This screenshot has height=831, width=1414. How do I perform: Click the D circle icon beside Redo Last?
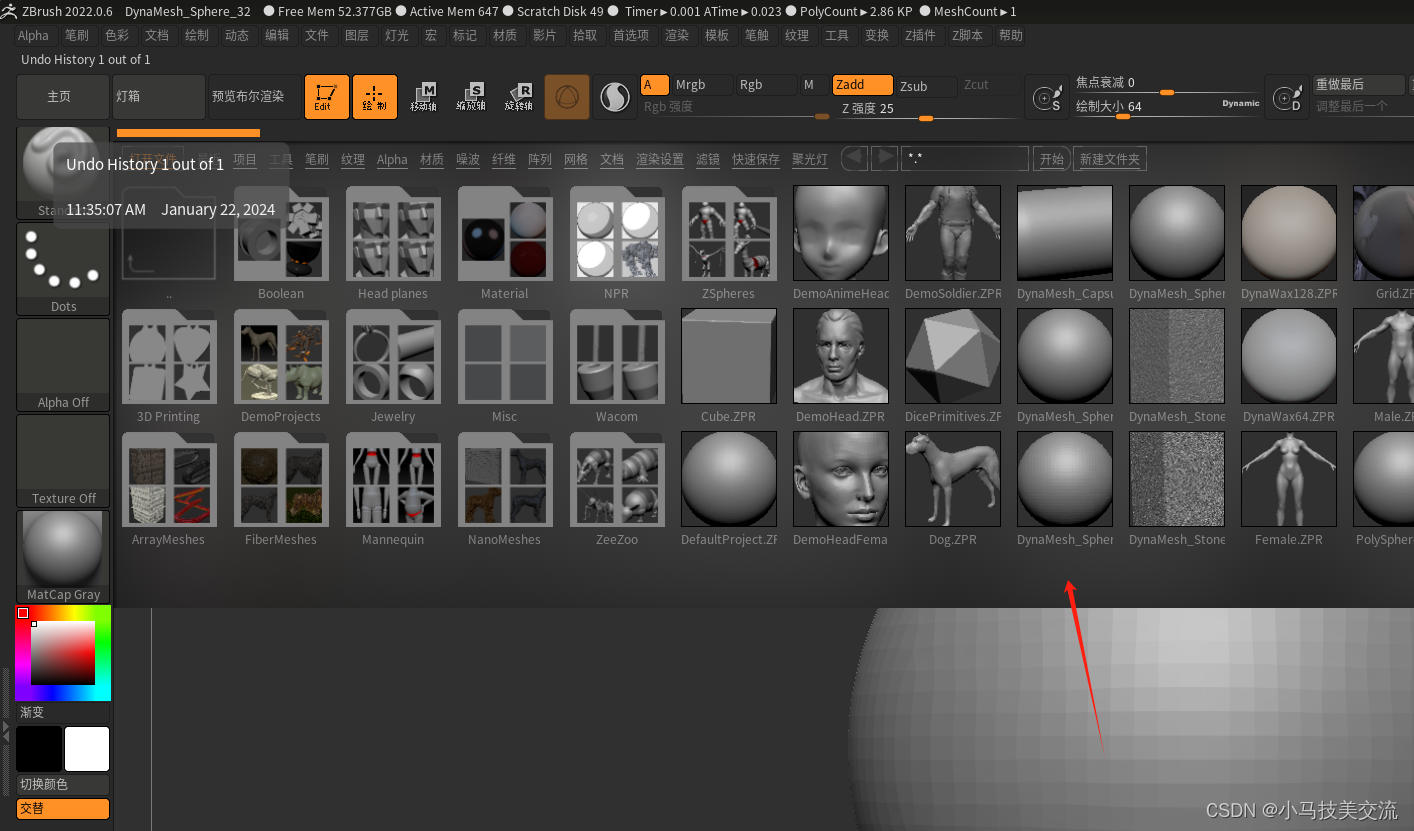pyautogui.click(x=1287, y=98)
